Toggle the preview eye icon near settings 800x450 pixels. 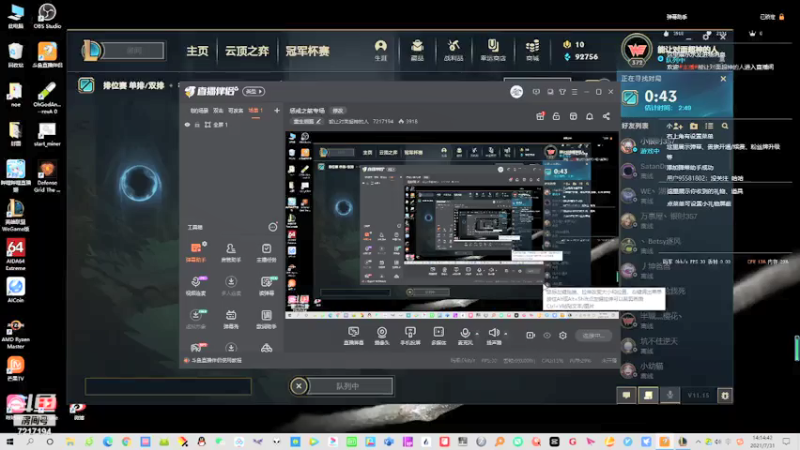point(547,335)
